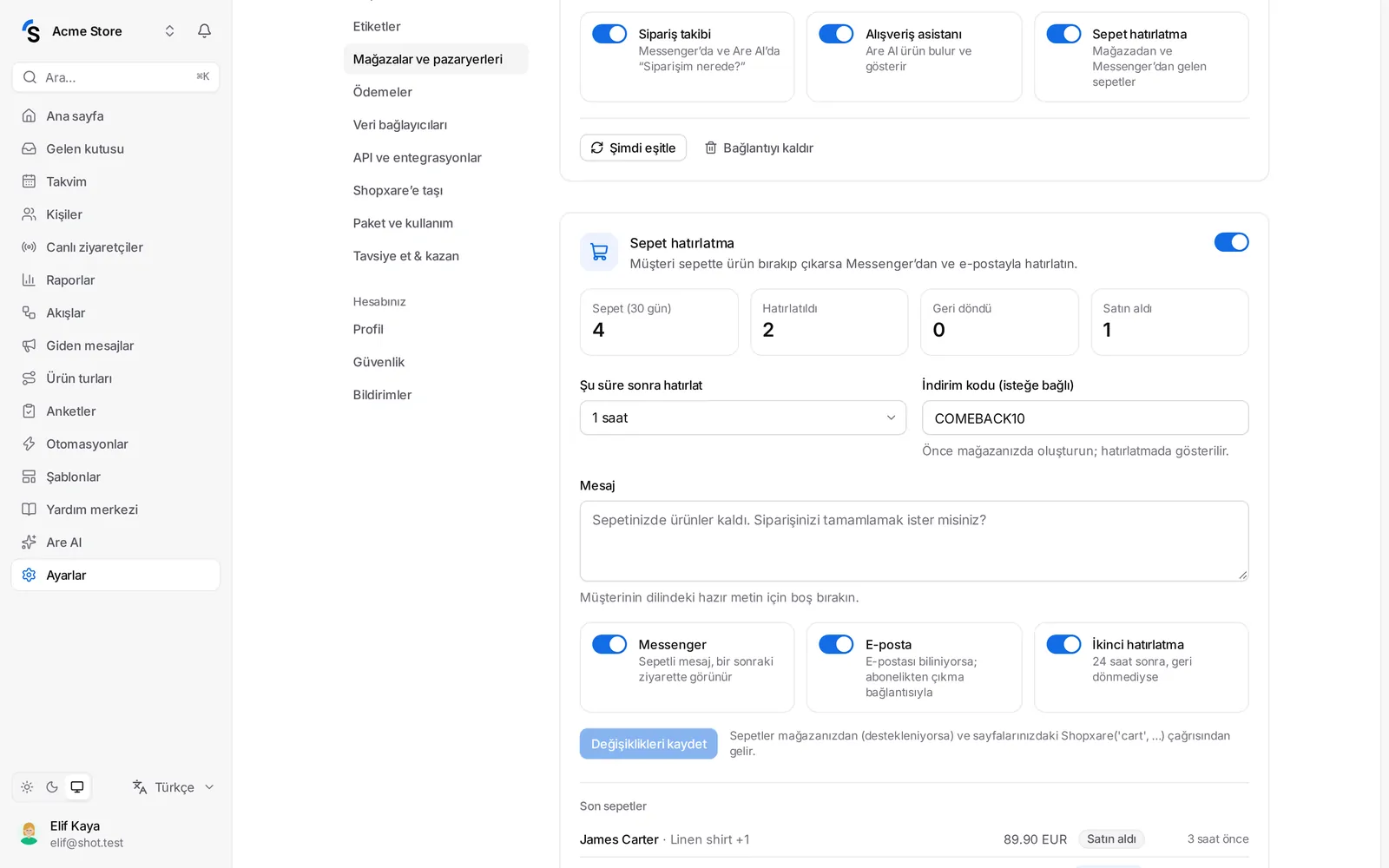Screen dimensions: 1389x868
Task: Click Canlı ziyaretçiler broadcast icon
Action: pos(29,247)
